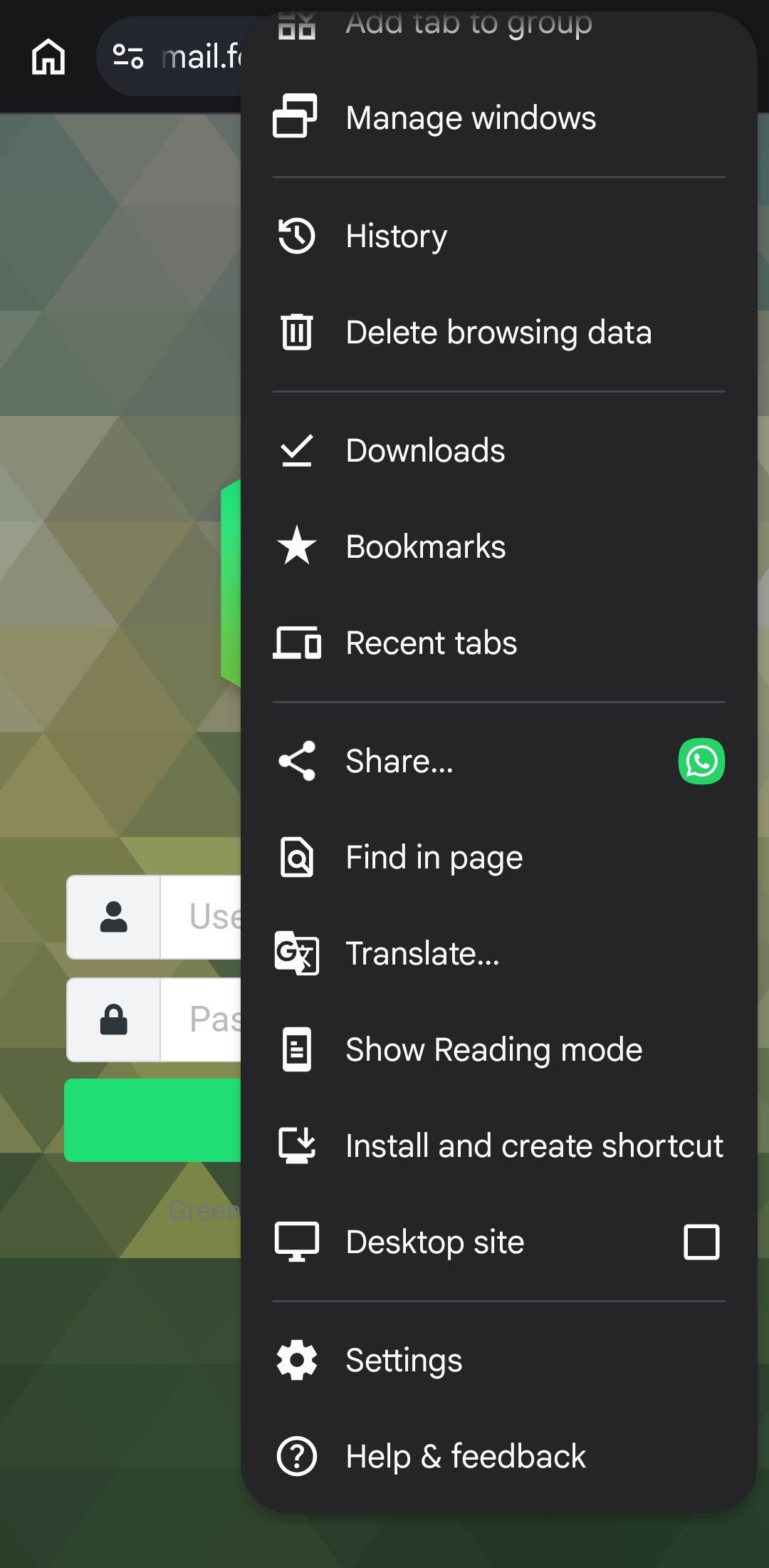769x1568 pixels.
Task: Open Bookmarks menu entry
Action: 498,546
